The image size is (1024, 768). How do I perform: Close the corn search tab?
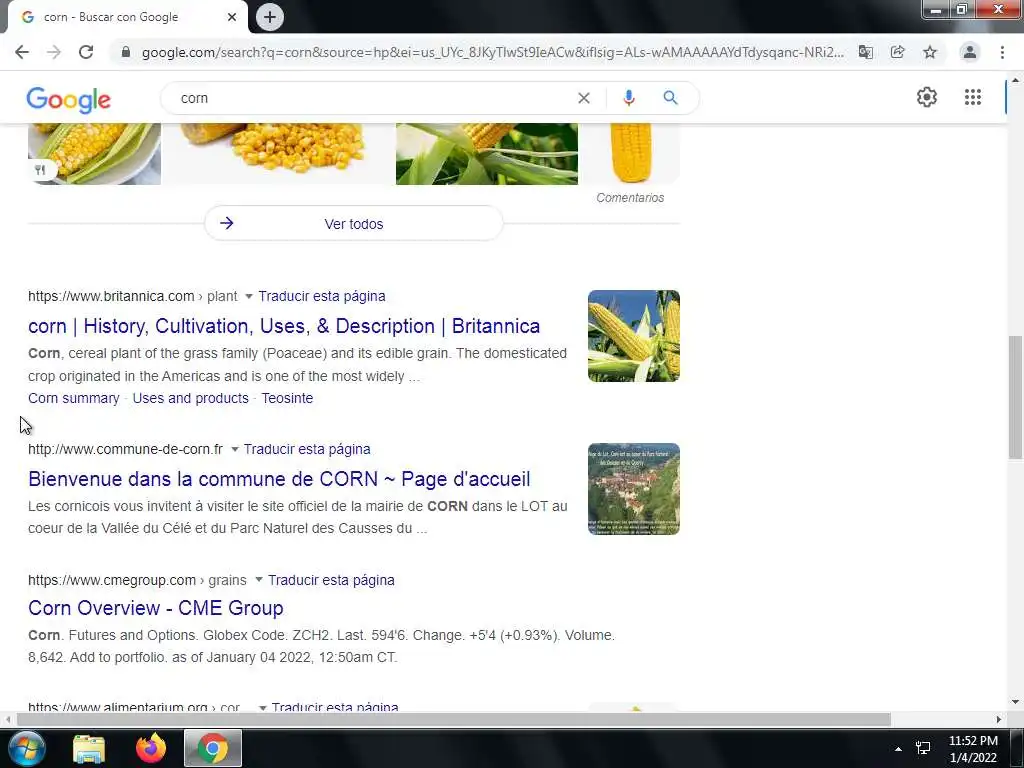pos(232,17)
